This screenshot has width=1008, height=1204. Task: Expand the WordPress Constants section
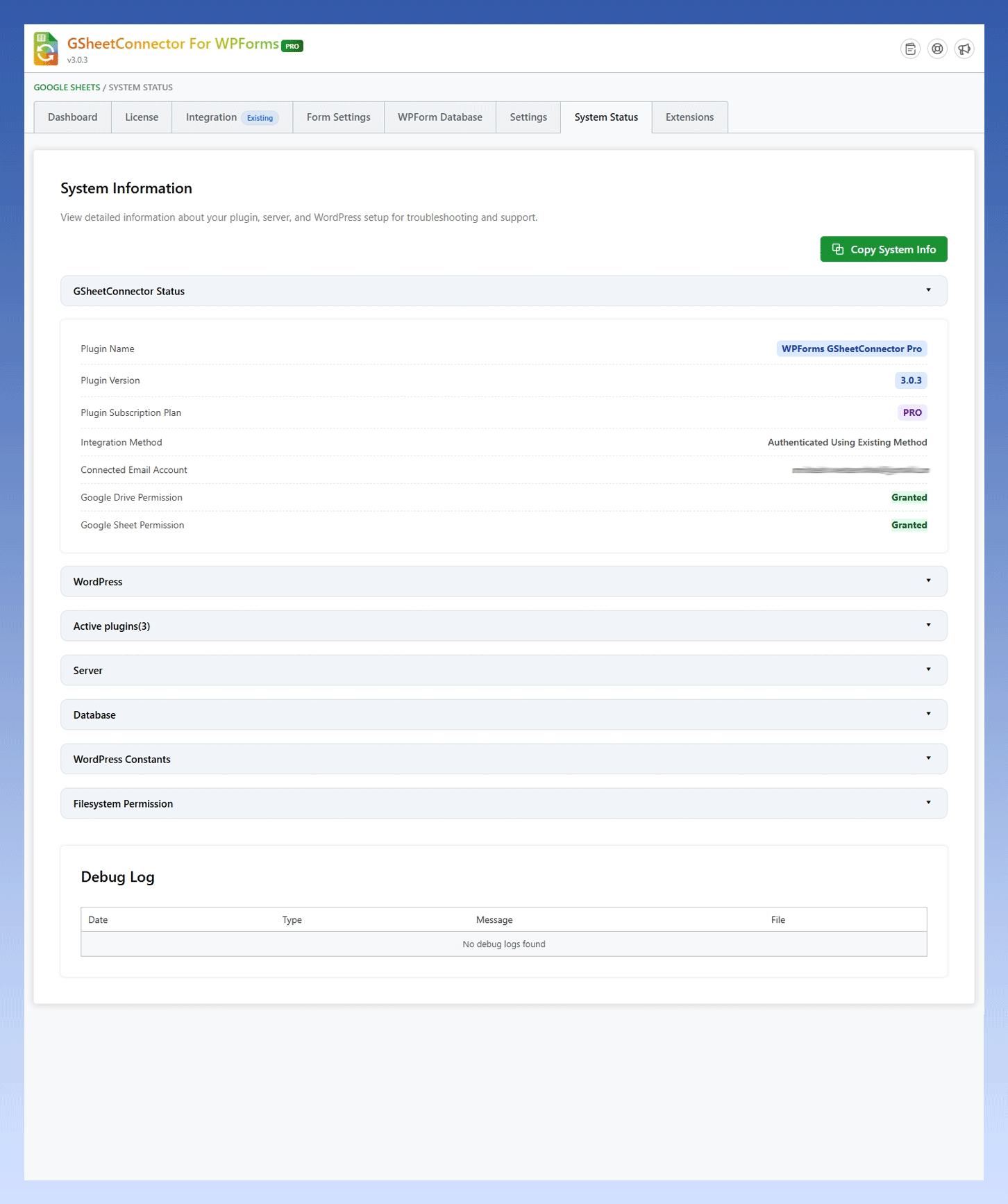(503, 759)
